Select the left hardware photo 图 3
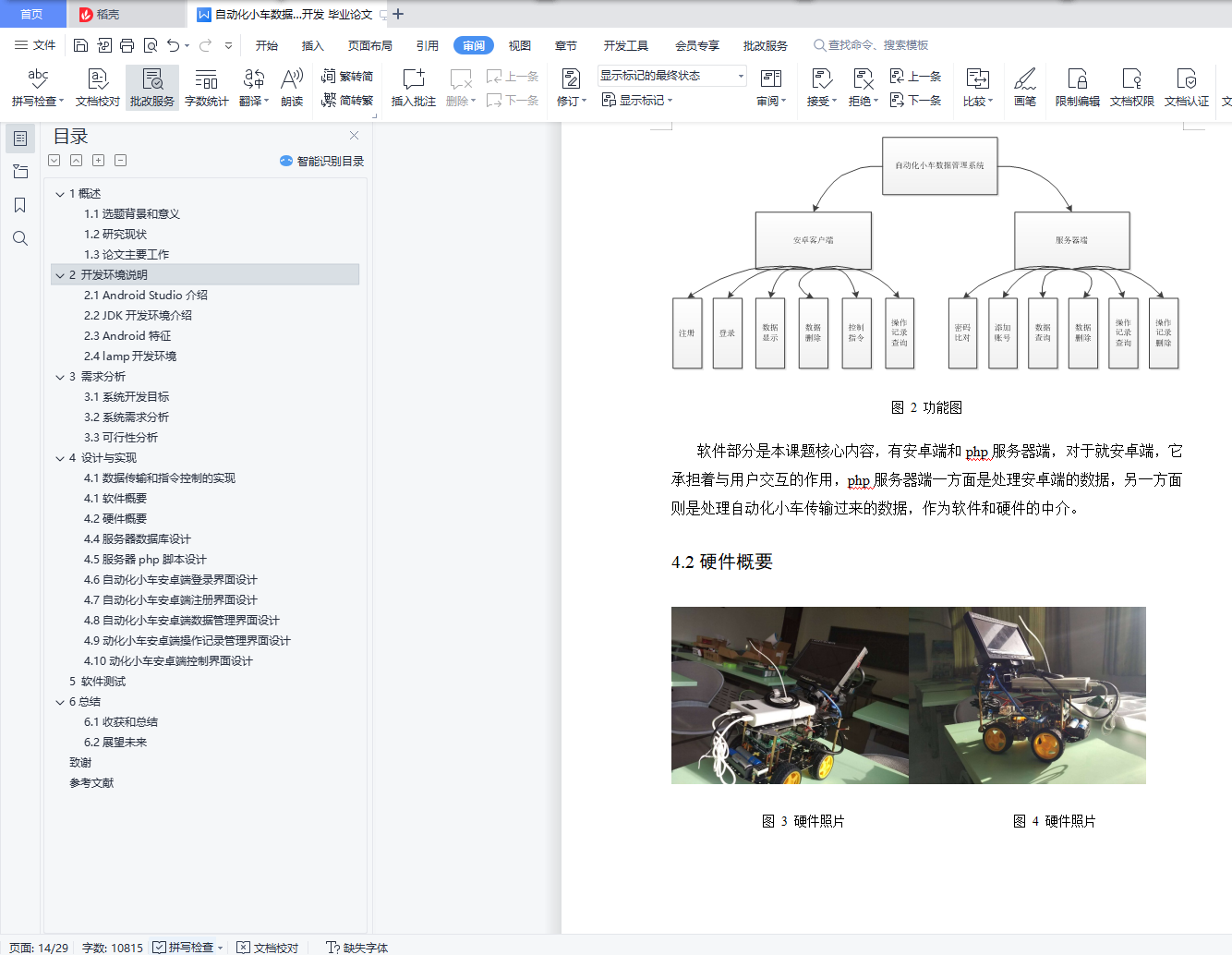The width and height of the screenshot is (1232, 955). click(x=790, y=695)
